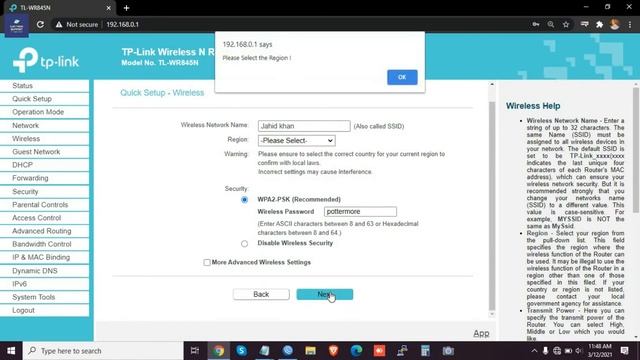Open Quick Setup in the sidebar
Screen dimensions: 640x360
coord(44,99)
